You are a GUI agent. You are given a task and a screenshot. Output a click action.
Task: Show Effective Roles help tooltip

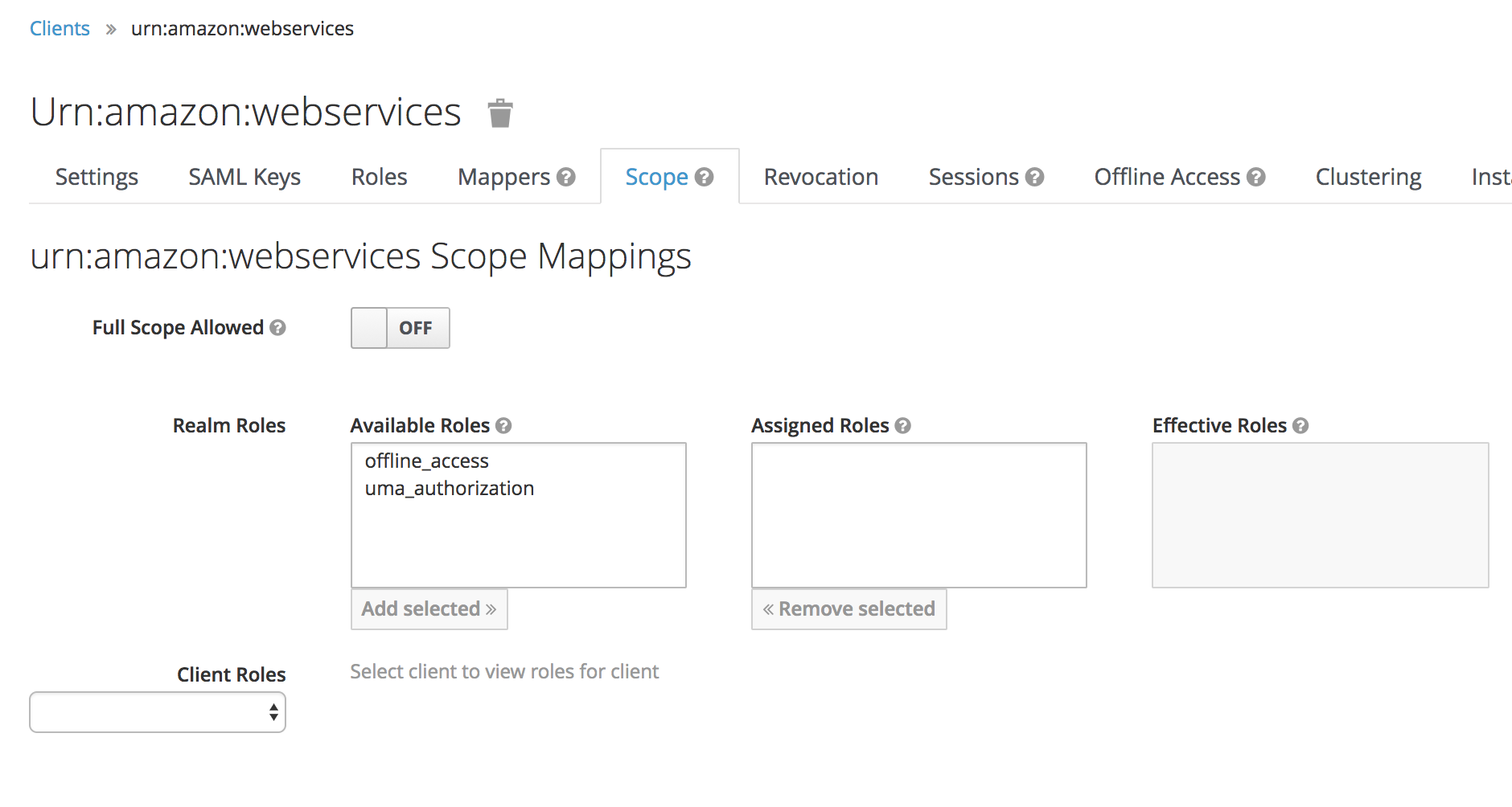[1300, 426]
